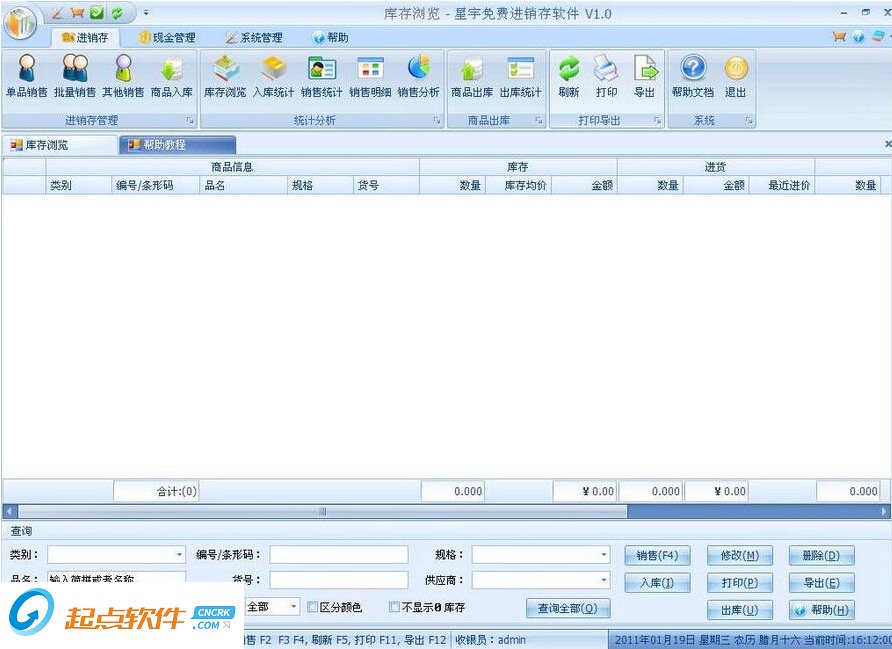The width and height of the screenshot is (892, 649).
Task: Open 销售明细 sales details
Action: coord(370,77)
